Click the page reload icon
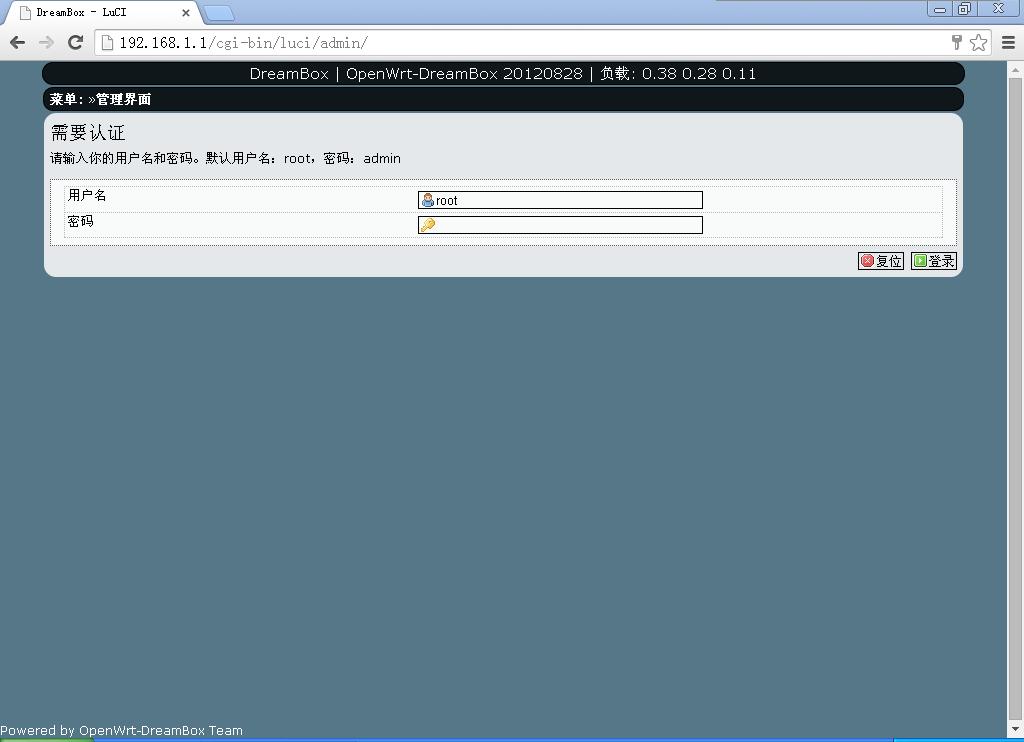 pyautogui.click(x=76, y=42)
